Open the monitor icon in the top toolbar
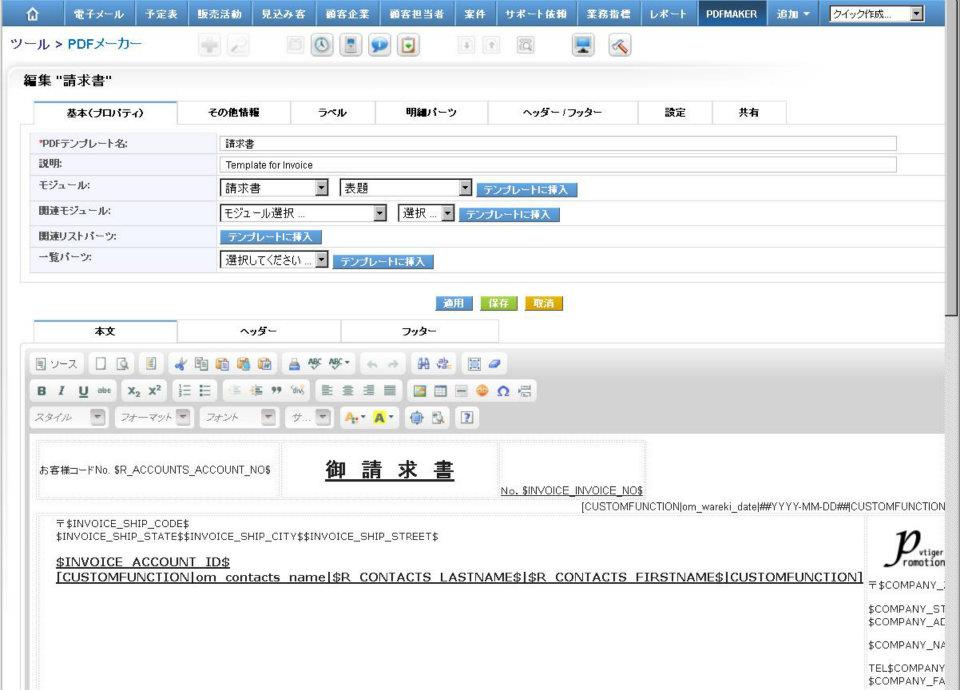The height and width of the screenshot is (690, 960). point(583,45)
